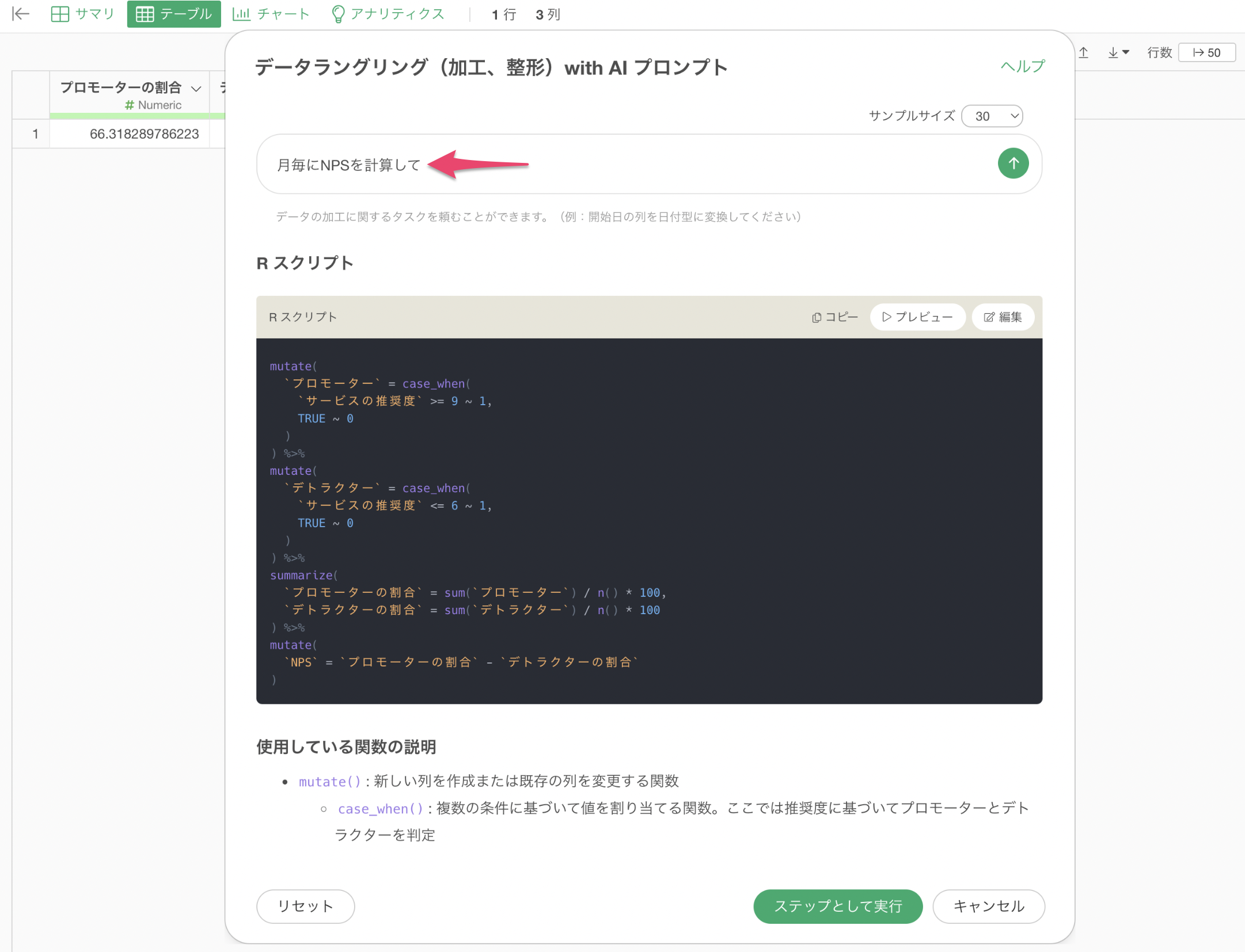Click プレビュー to preview the script

click(x=917, y=317)
